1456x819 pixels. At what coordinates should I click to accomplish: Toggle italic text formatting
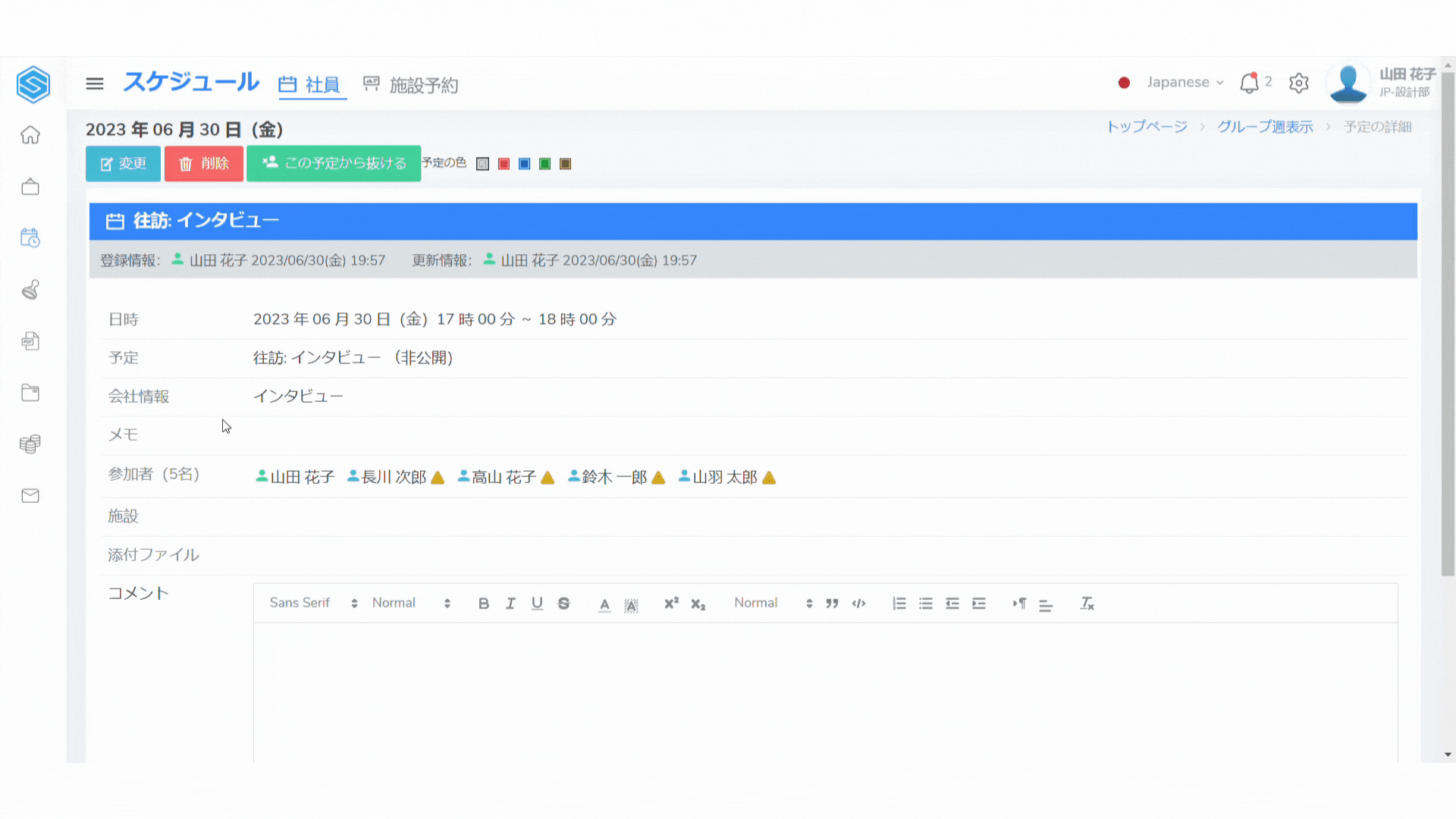[510, 604]
